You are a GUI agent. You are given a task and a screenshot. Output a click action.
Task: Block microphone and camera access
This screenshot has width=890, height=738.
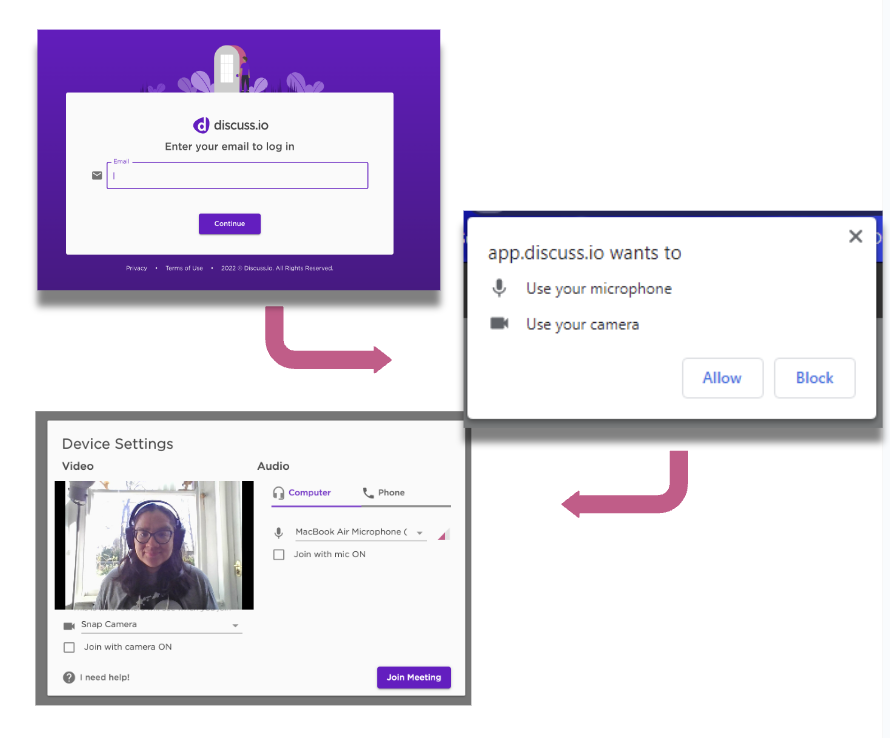(815, 378)
